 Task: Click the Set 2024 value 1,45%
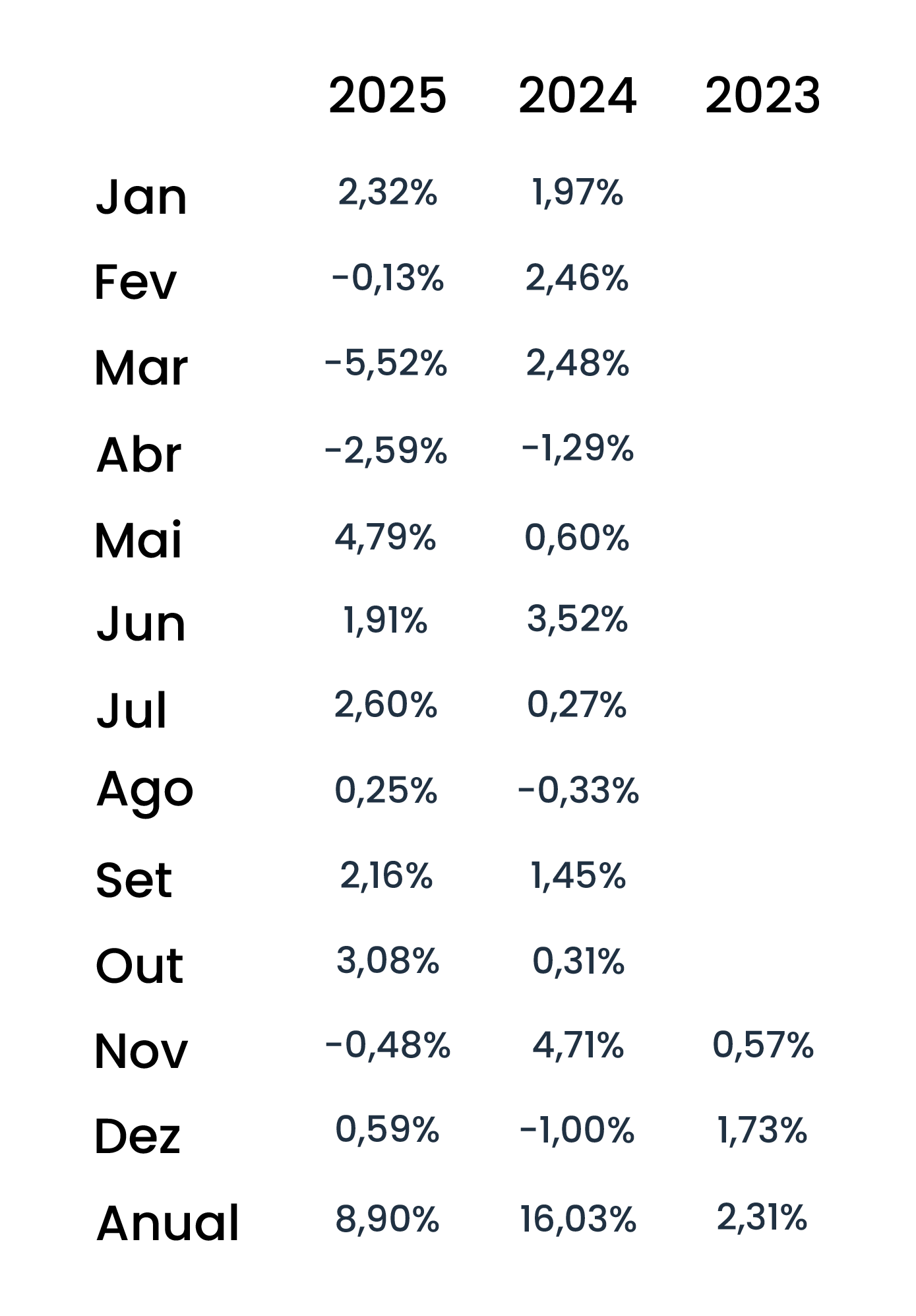tap(578, 876)
